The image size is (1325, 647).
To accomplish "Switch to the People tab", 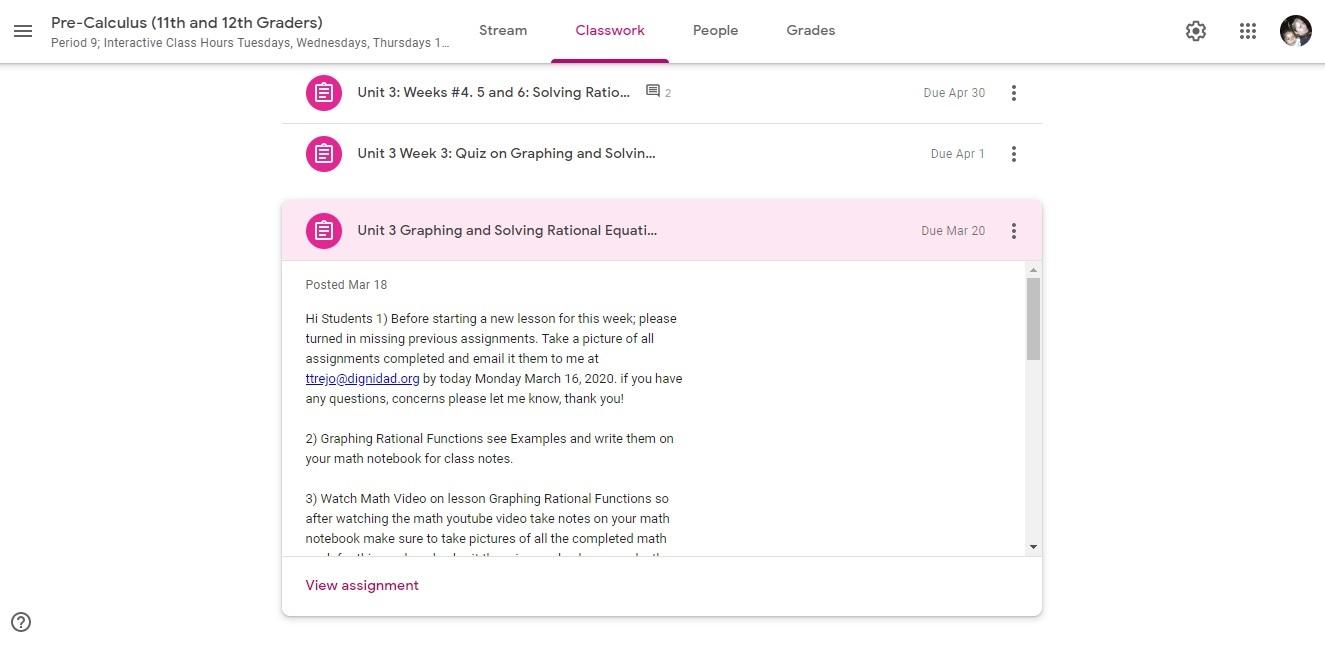I will 715,31.
